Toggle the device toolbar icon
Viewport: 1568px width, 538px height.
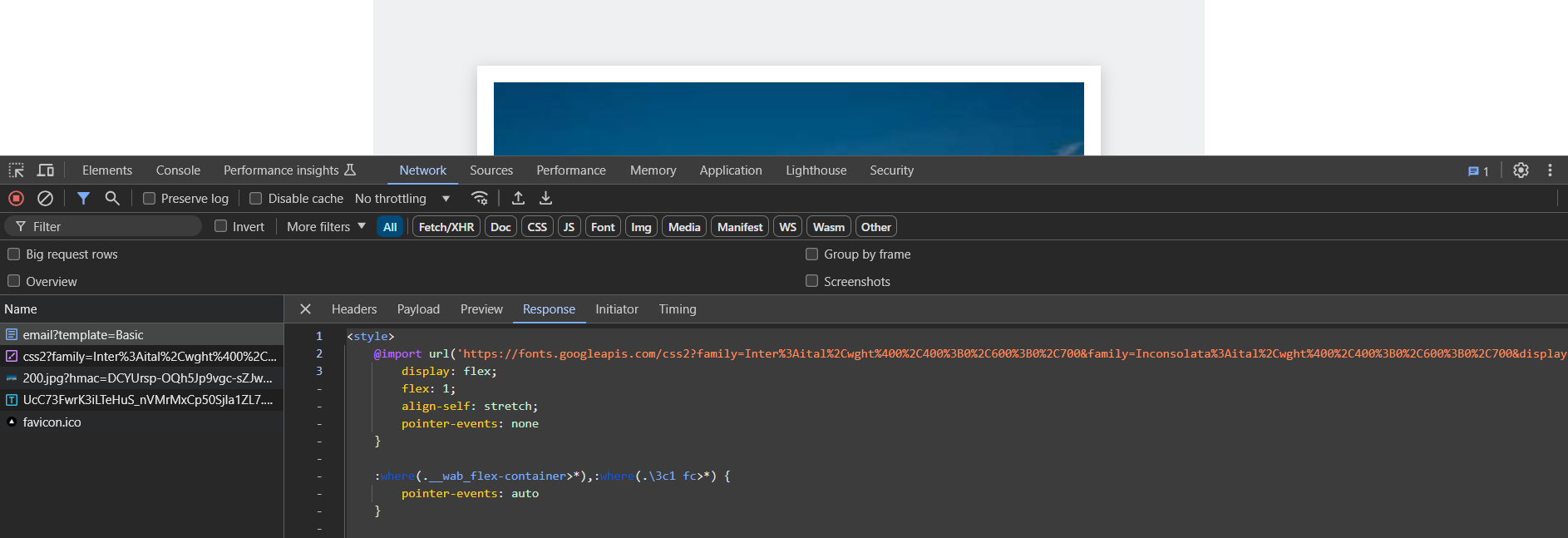point(46,170)
